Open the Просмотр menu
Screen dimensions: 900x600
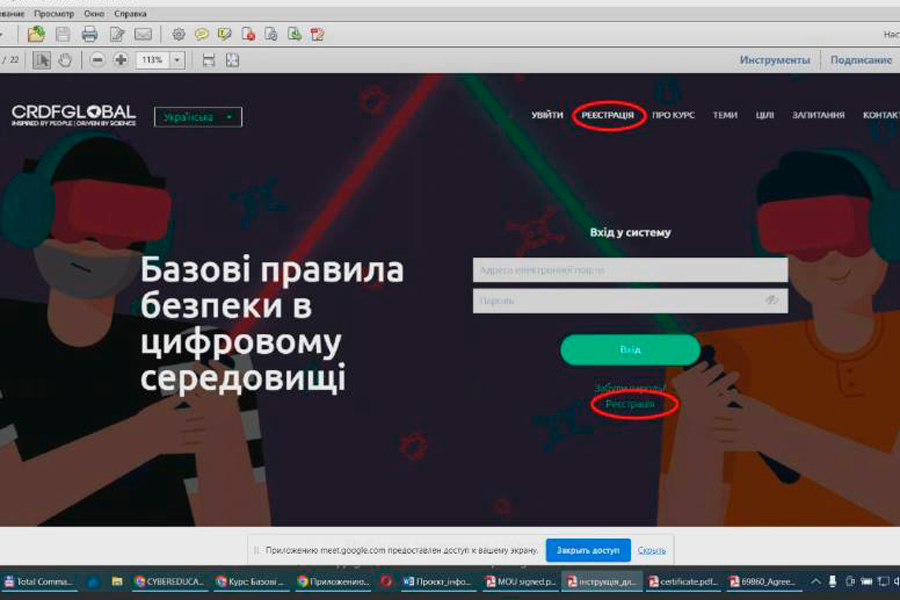[54, 13]
